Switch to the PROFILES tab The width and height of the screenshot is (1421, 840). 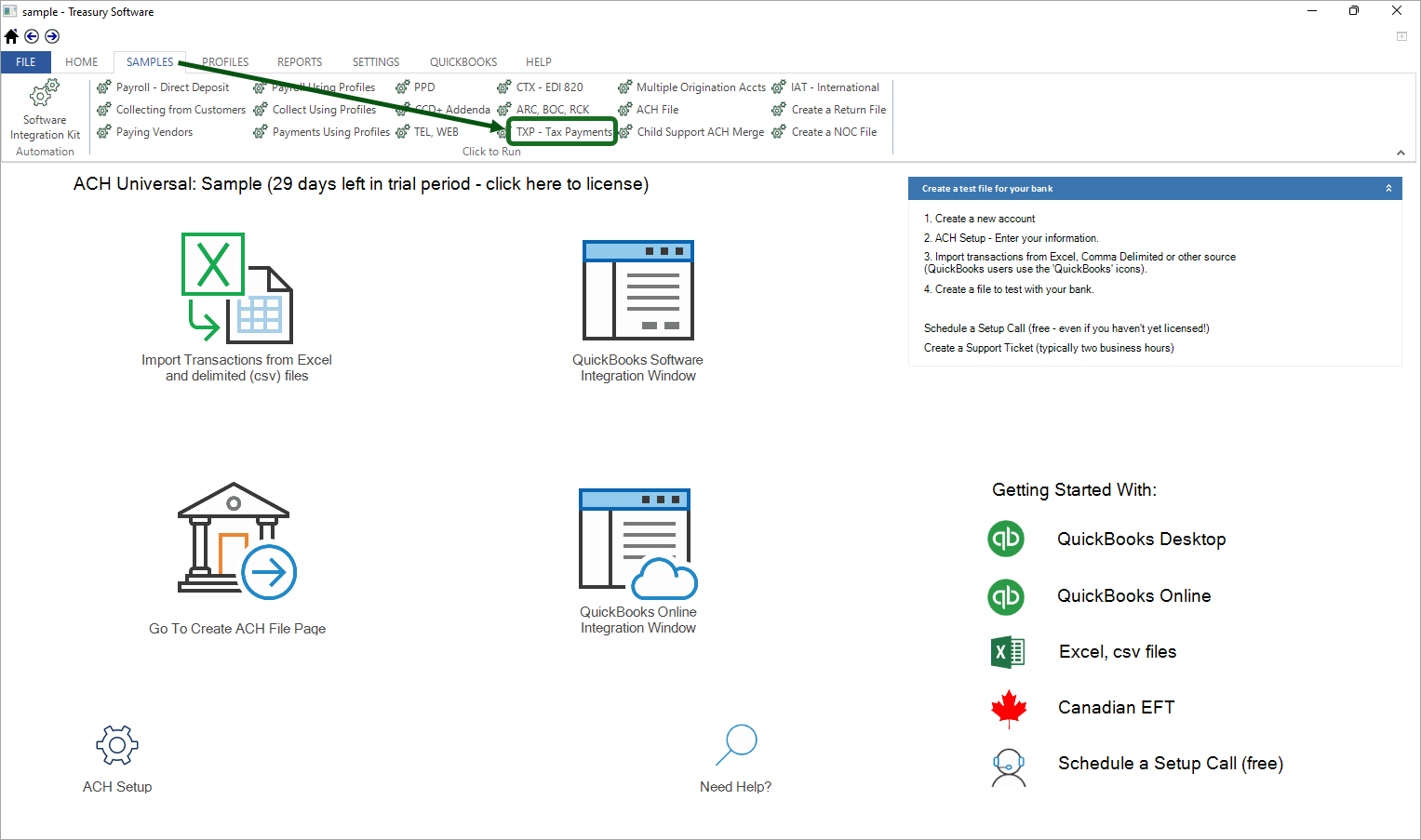225,62
